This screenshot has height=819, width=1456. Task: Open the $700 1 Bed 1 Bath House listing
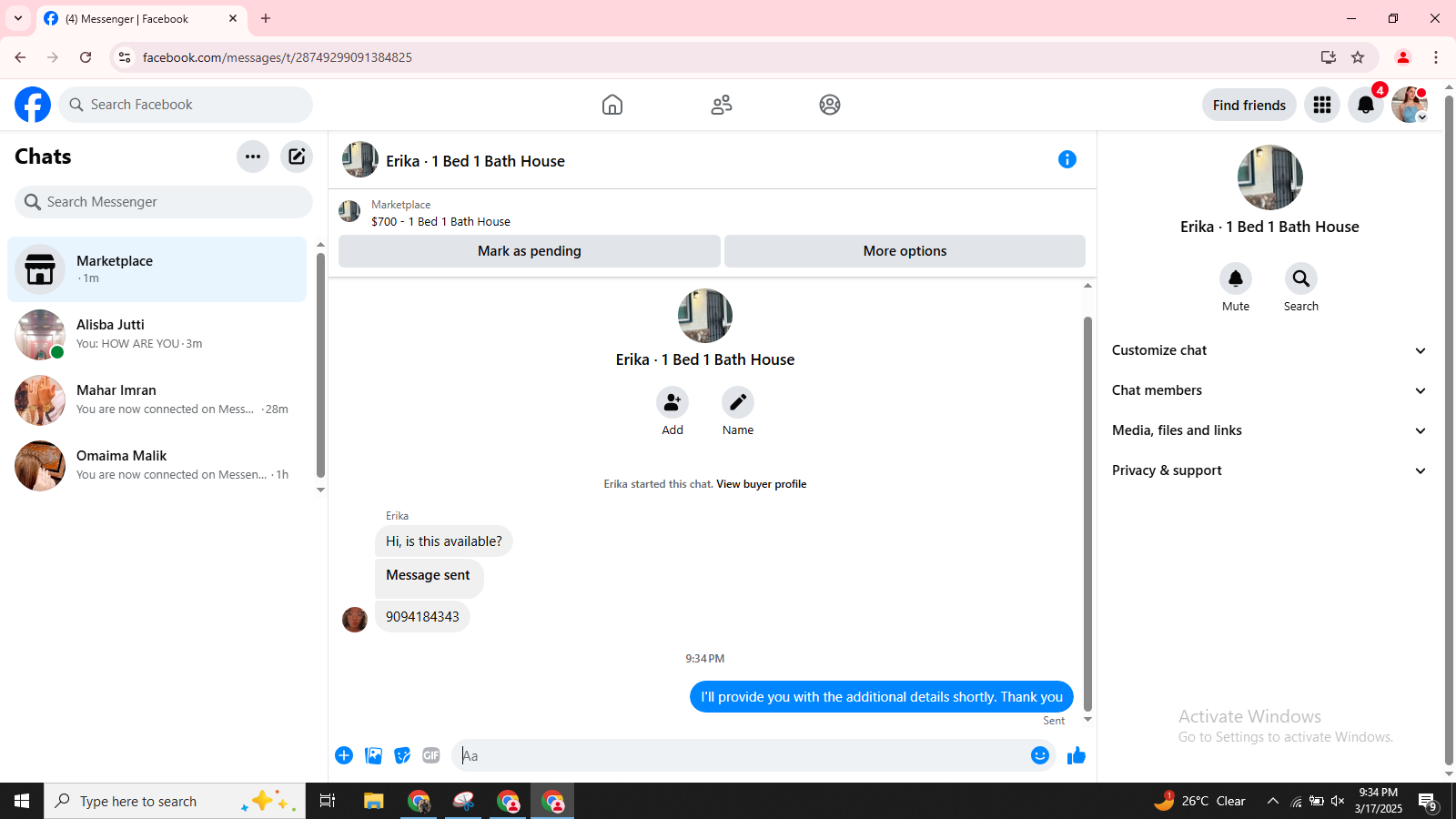pyautogui.click(x=440, y=221)
